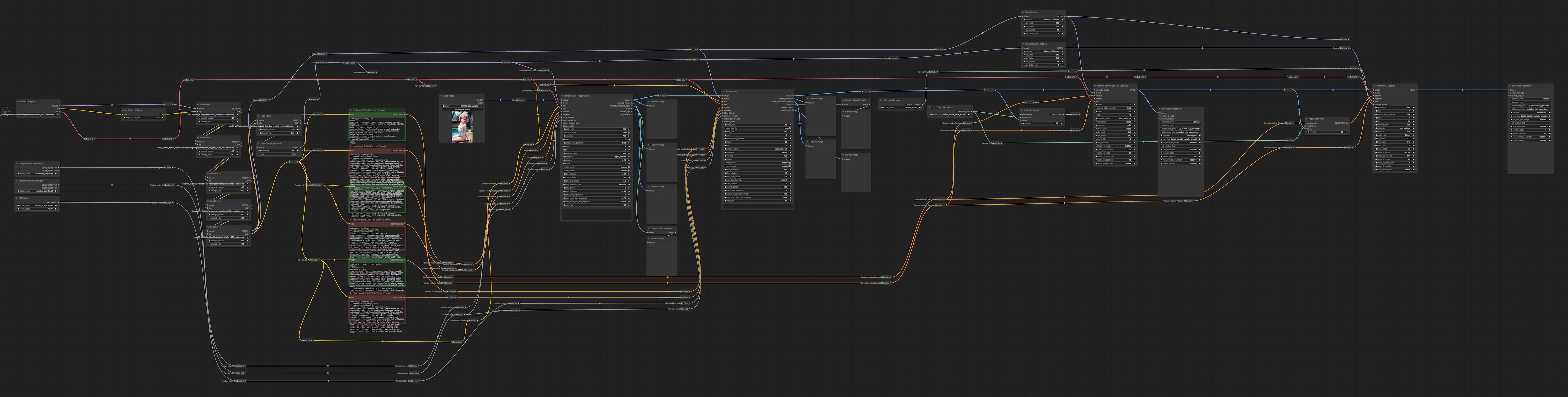Collapse the Positive CLIP Text Encode node
This screenshot has width=1568, height=397.
(351, 110)
